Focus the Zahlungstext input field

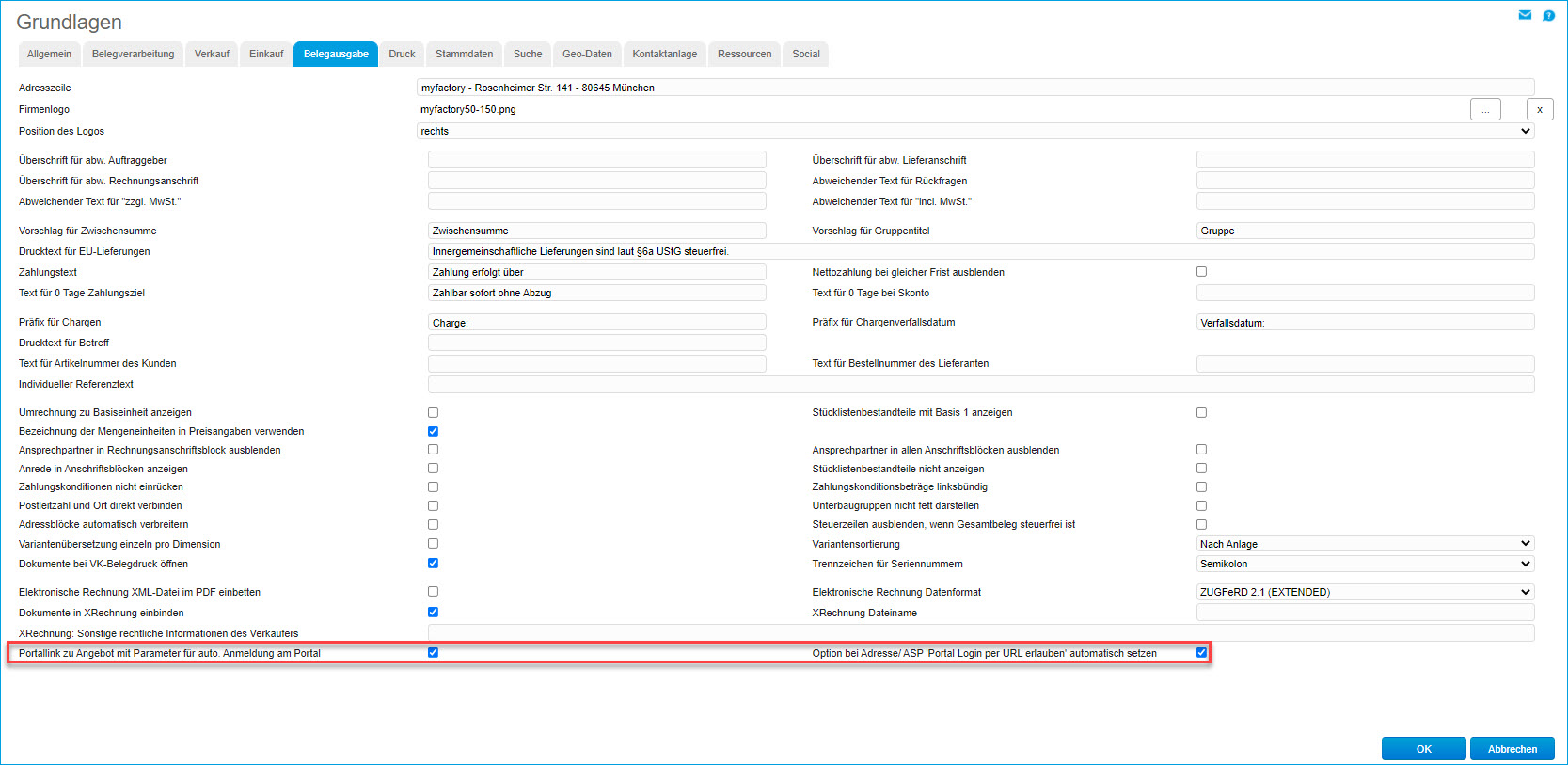596,273
